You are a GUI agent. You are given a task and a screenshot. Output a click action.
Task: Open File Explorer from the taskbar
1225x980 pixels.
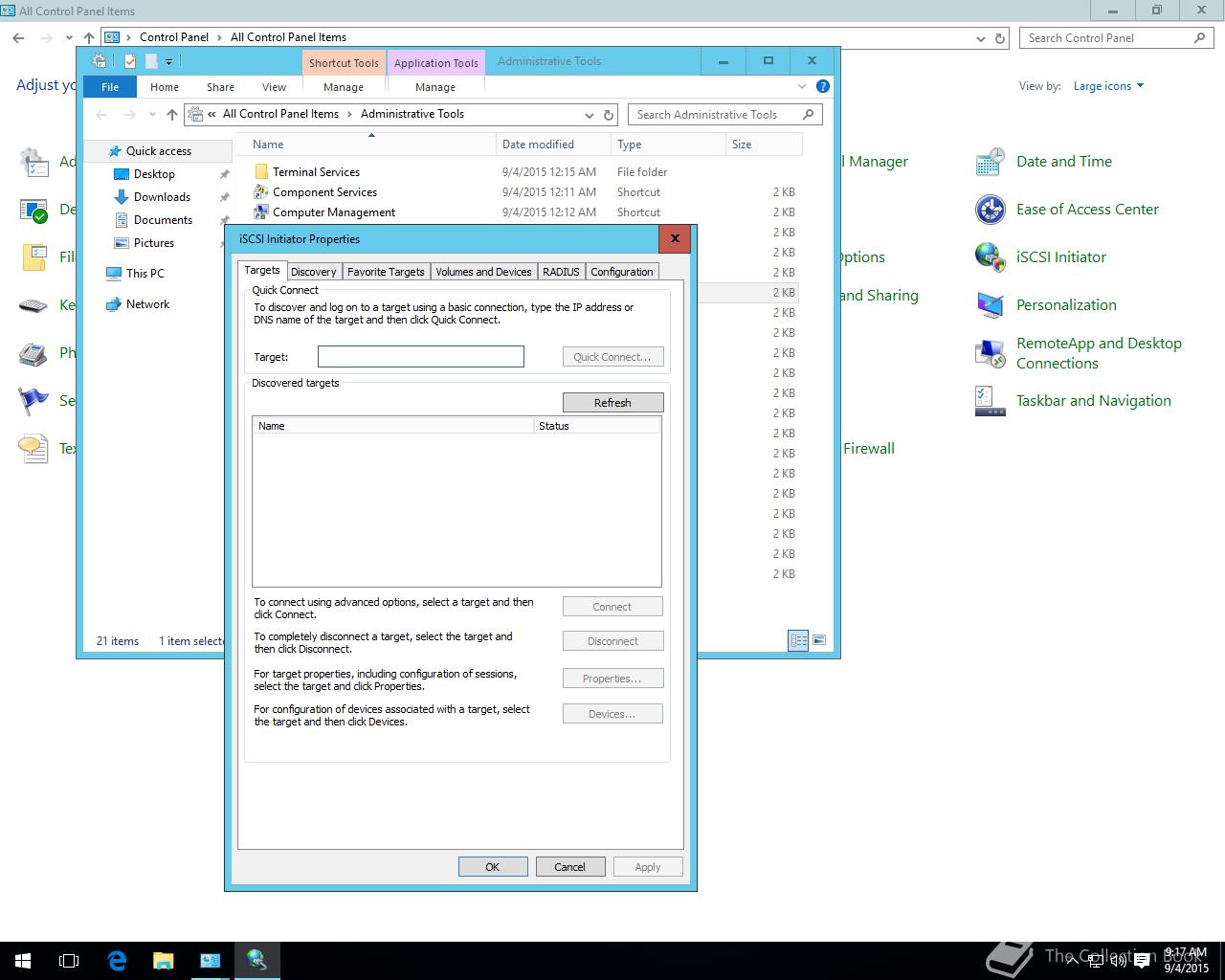163,960
